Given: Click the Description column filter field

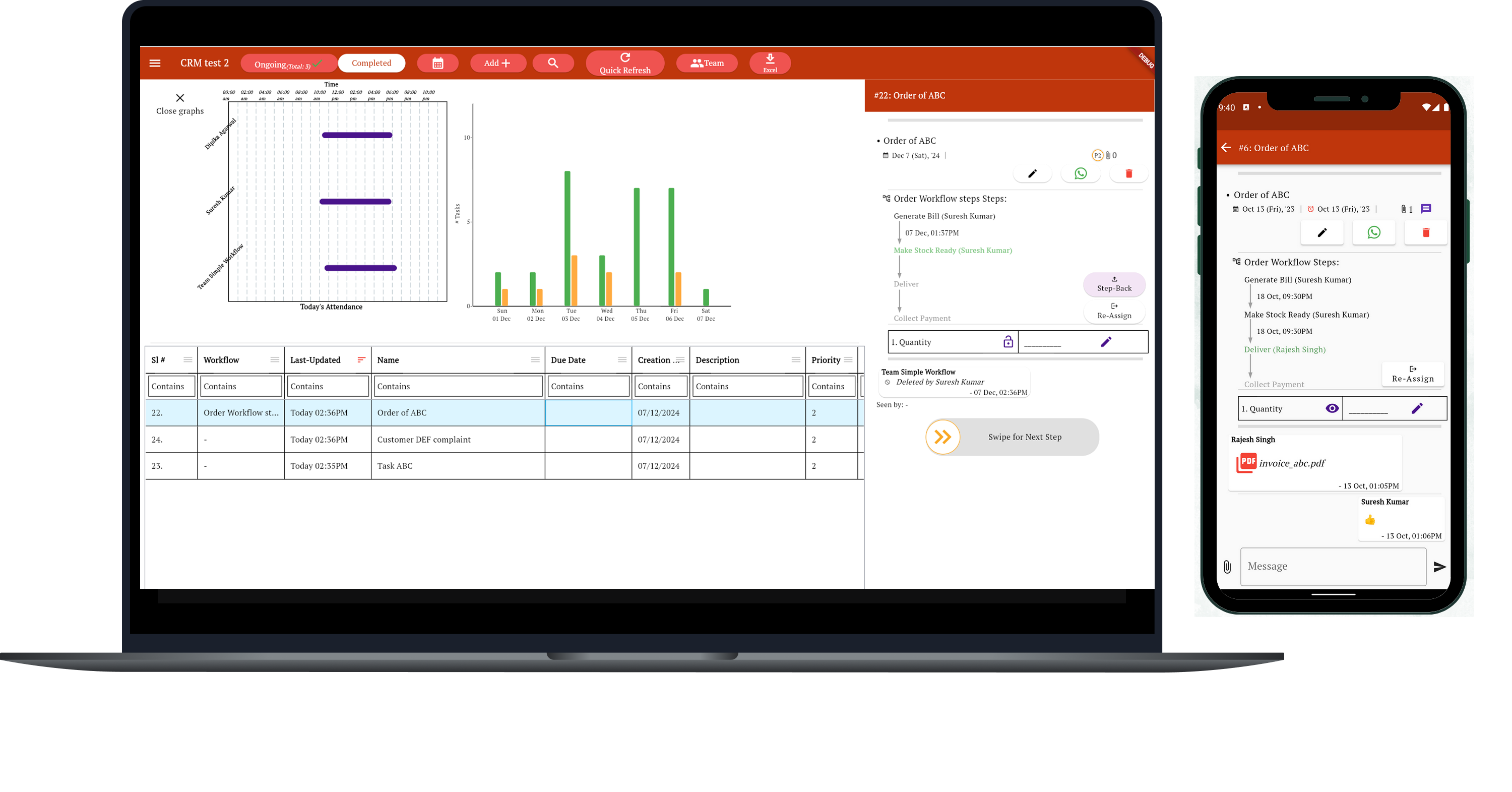Looking at the screenshot, I should click(x=748, y=386).
